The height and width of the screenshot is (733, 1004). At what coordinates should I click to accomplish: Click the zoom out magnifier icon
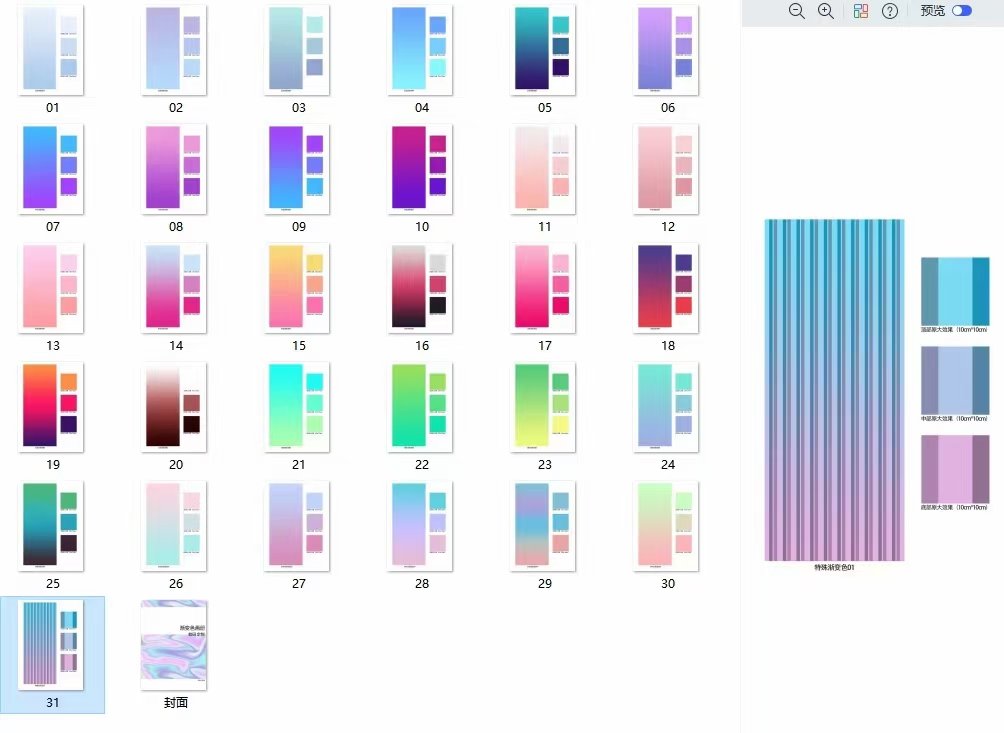click(x=797, y=11)
